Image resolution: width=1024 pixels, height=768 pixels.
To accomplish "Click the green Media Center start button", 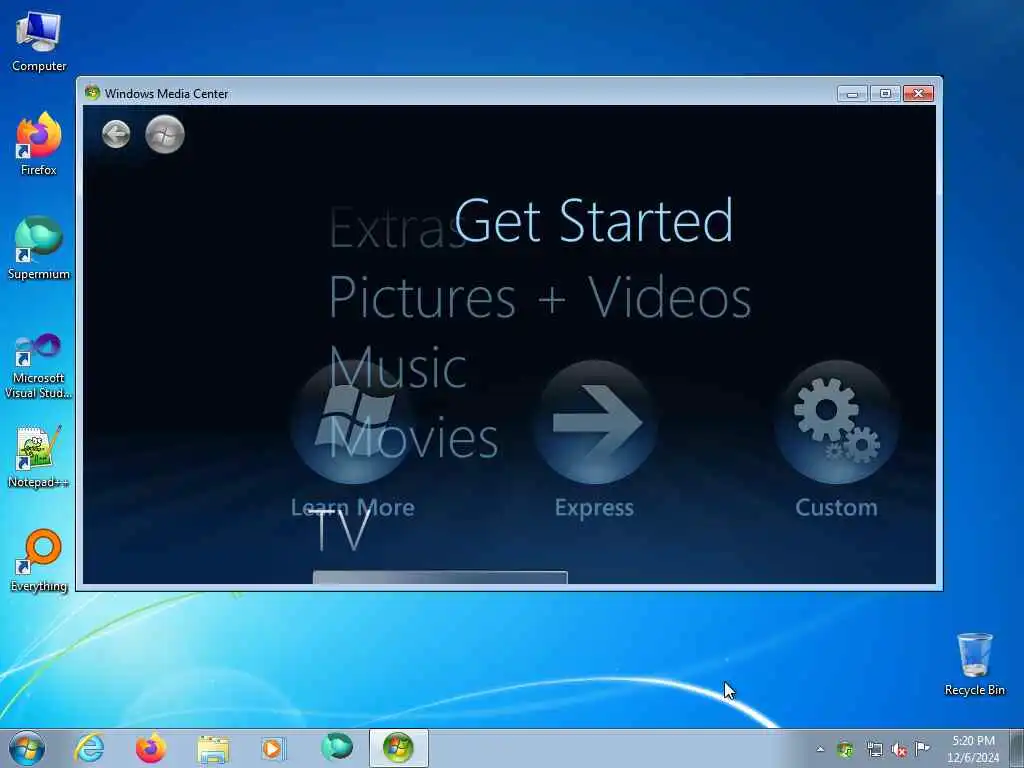I will tap(165, 135).
